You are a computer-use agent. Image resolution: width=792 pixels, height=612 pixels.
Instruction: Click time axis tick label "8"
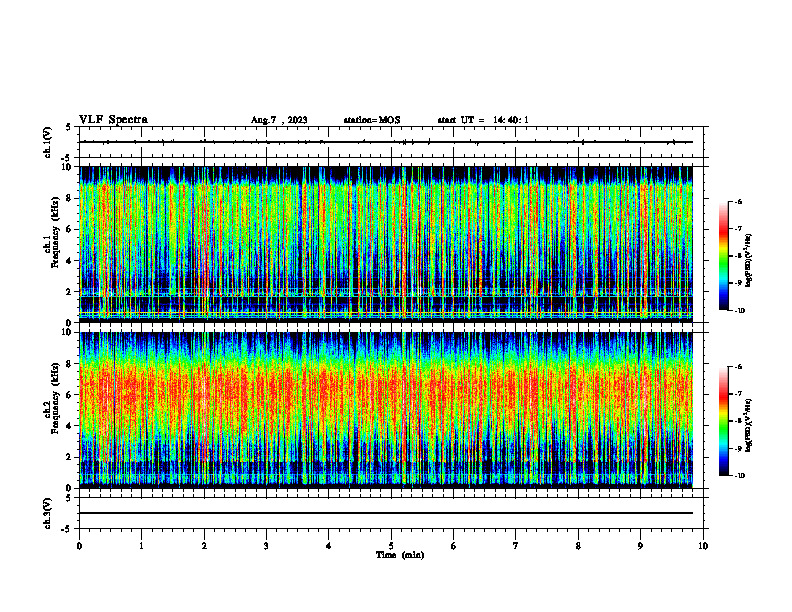tap(578, 546)
